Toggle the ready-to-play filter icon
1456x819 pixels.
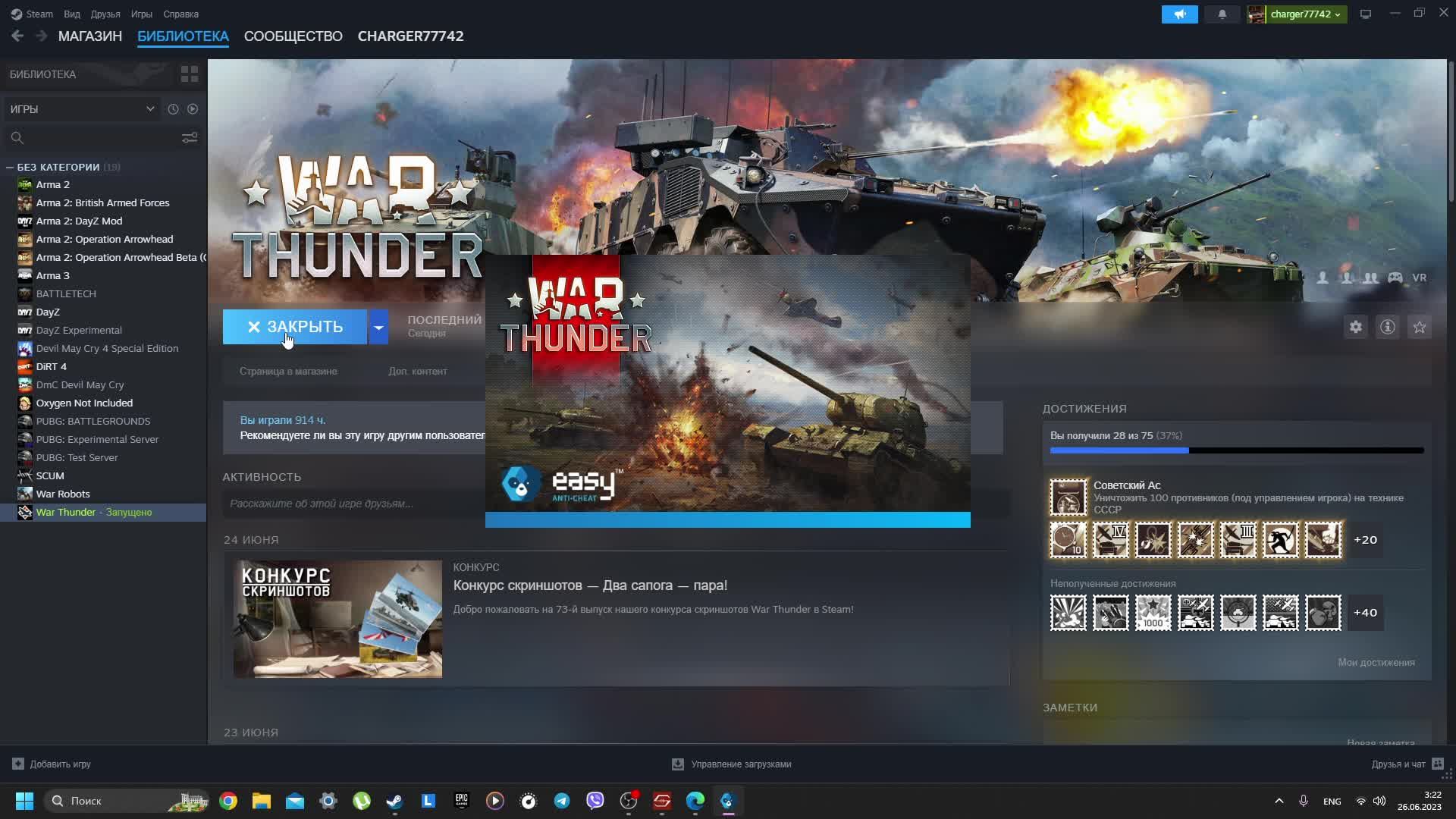(x=193, y=109)
